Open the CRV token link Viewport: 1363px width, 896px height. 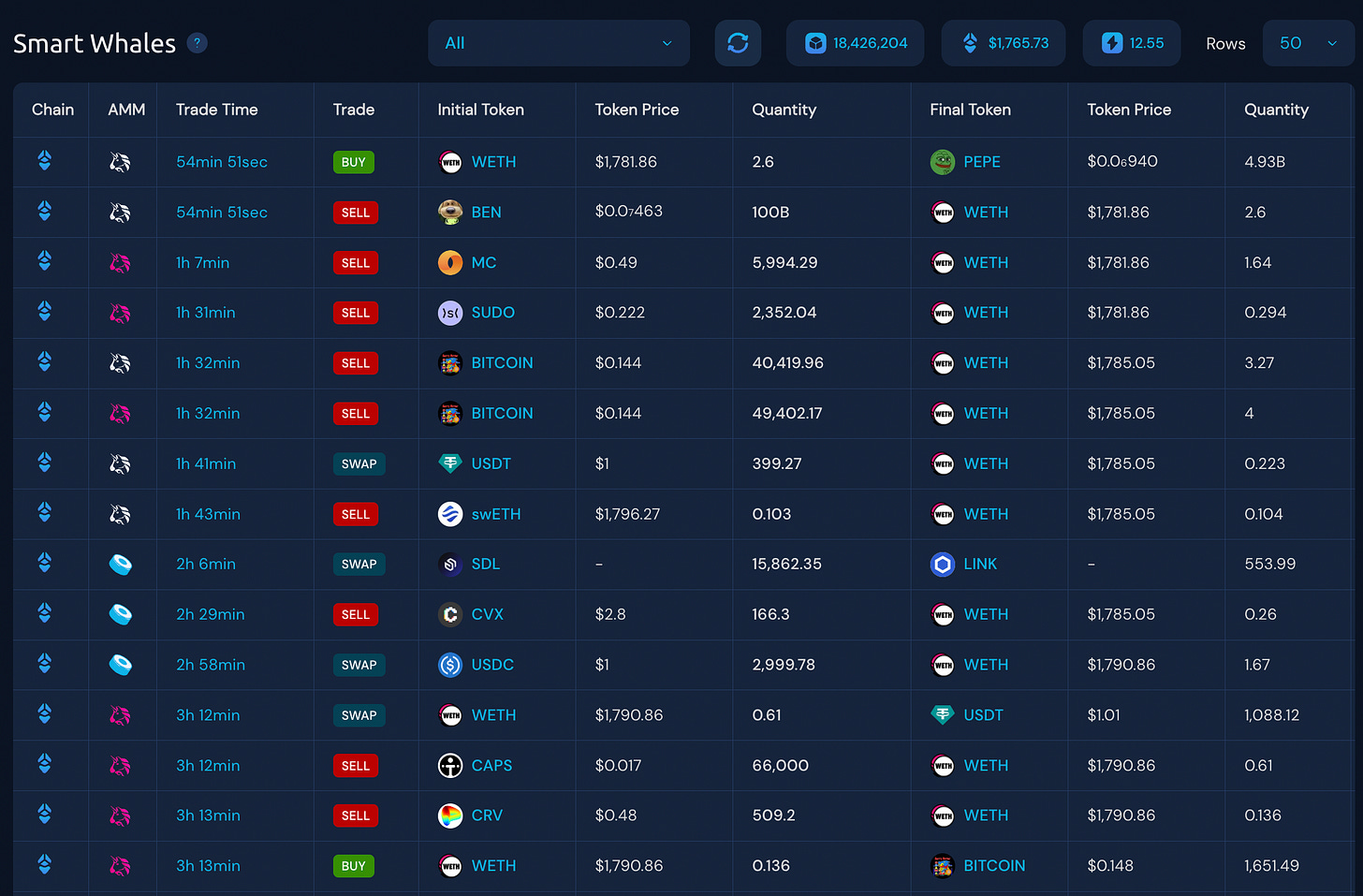tap(487, 815)
